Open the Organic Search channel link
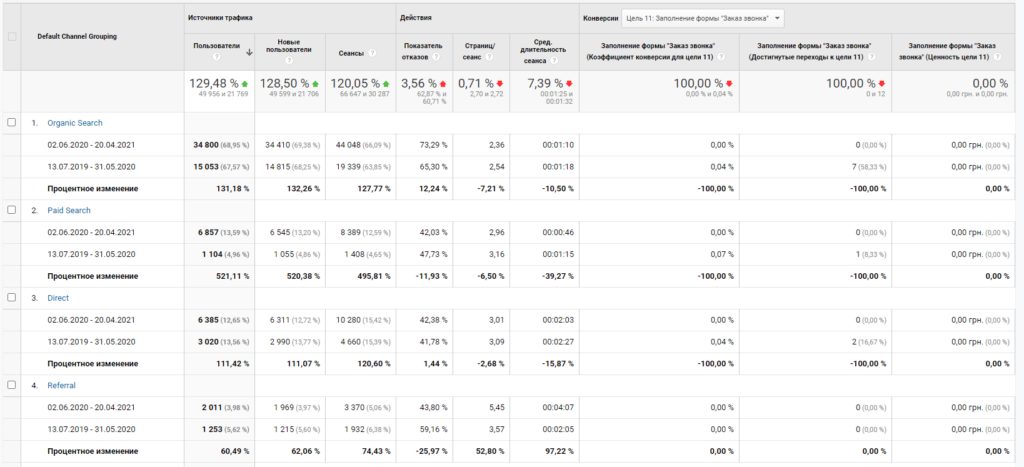This screenshot has height=467, width=1024. click(74, 123)
